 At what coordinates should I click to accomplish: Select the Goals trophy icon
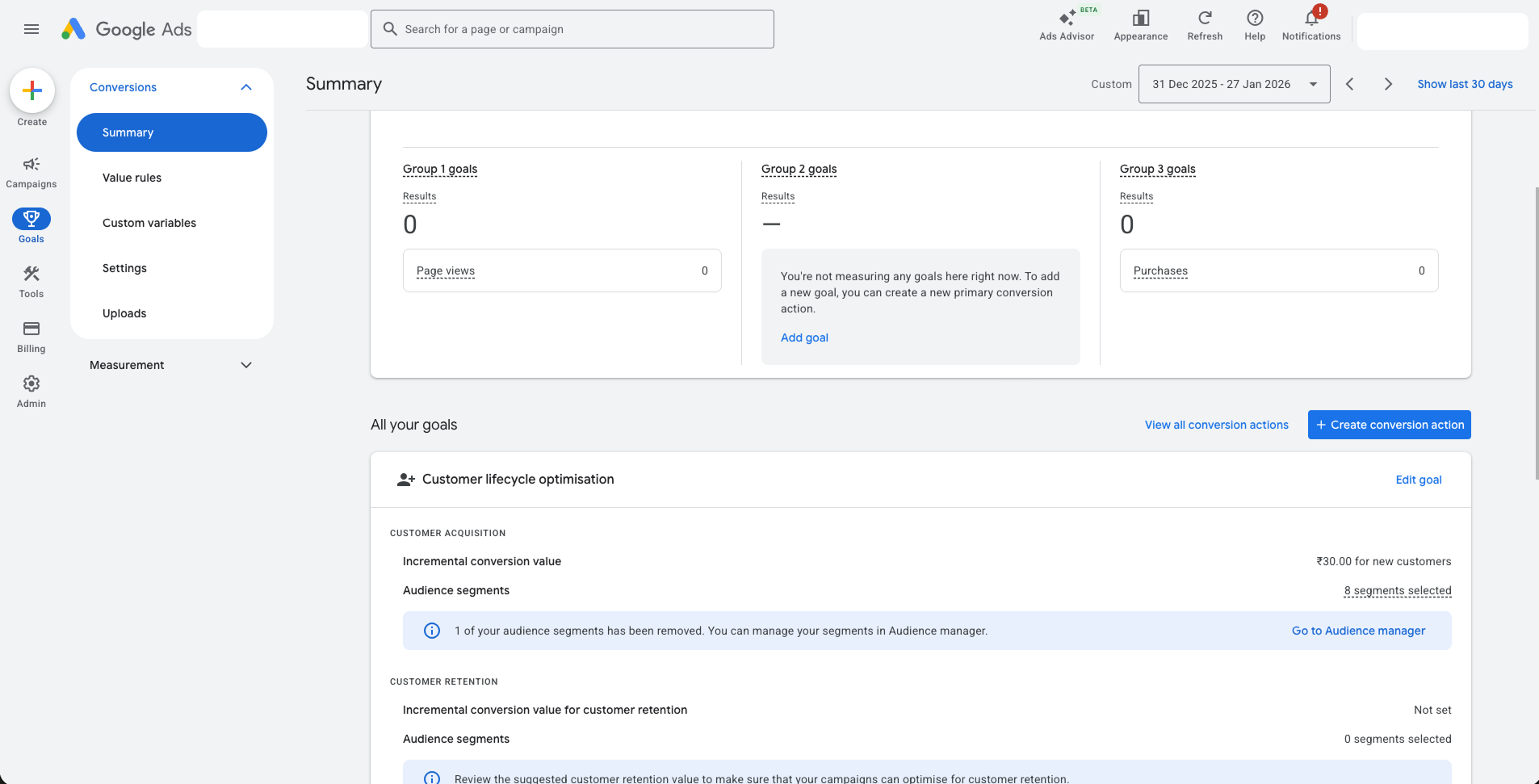click(x=31, y=218)
